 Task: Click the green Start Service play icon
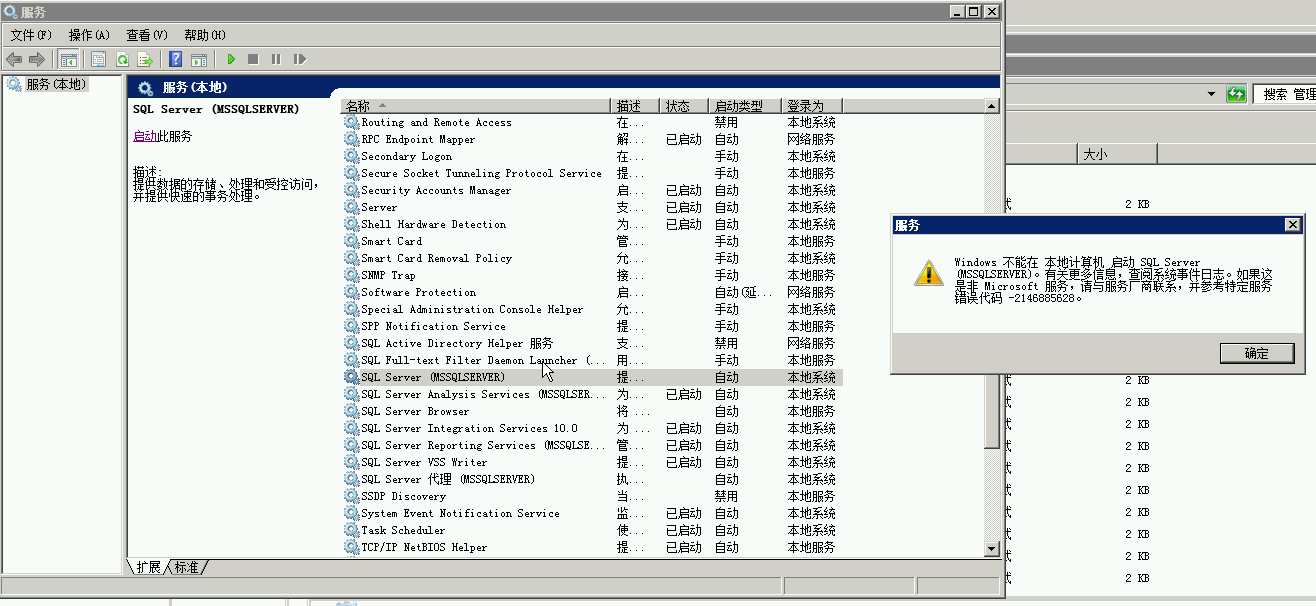coord(231,59)
